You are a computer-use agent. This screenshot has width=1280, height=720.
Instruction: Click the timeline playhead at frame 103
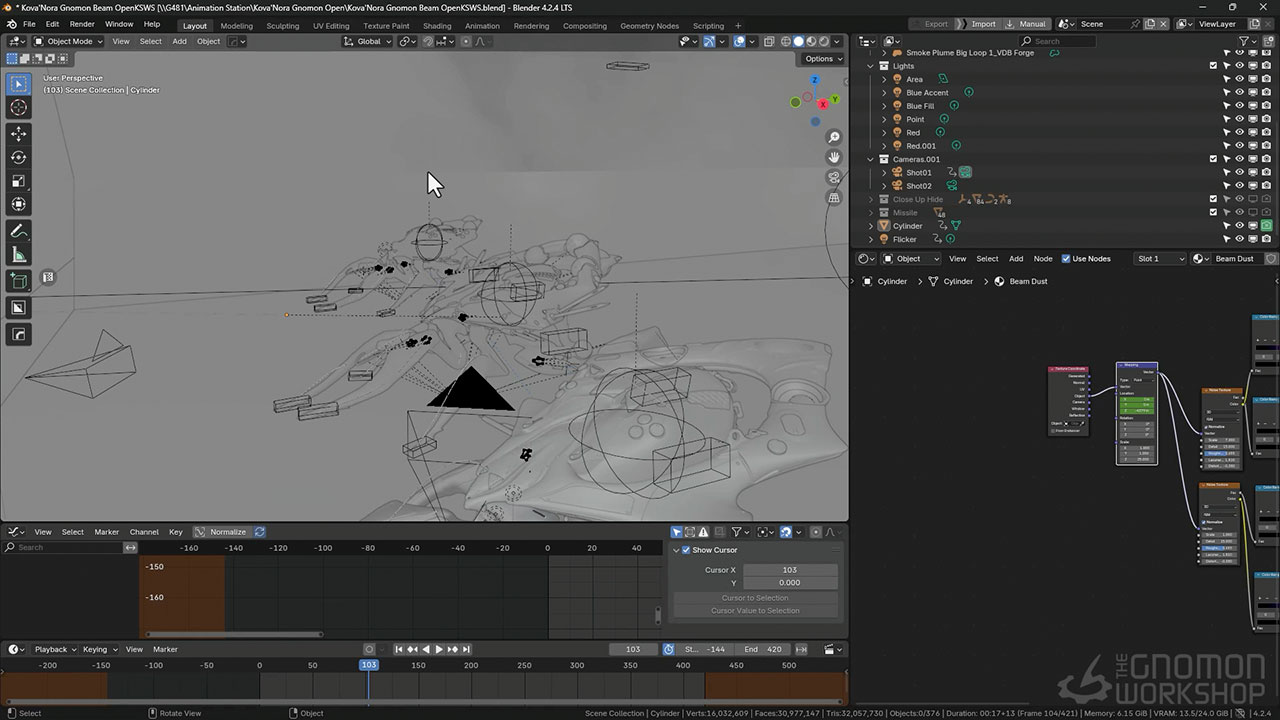click(368, 665)
